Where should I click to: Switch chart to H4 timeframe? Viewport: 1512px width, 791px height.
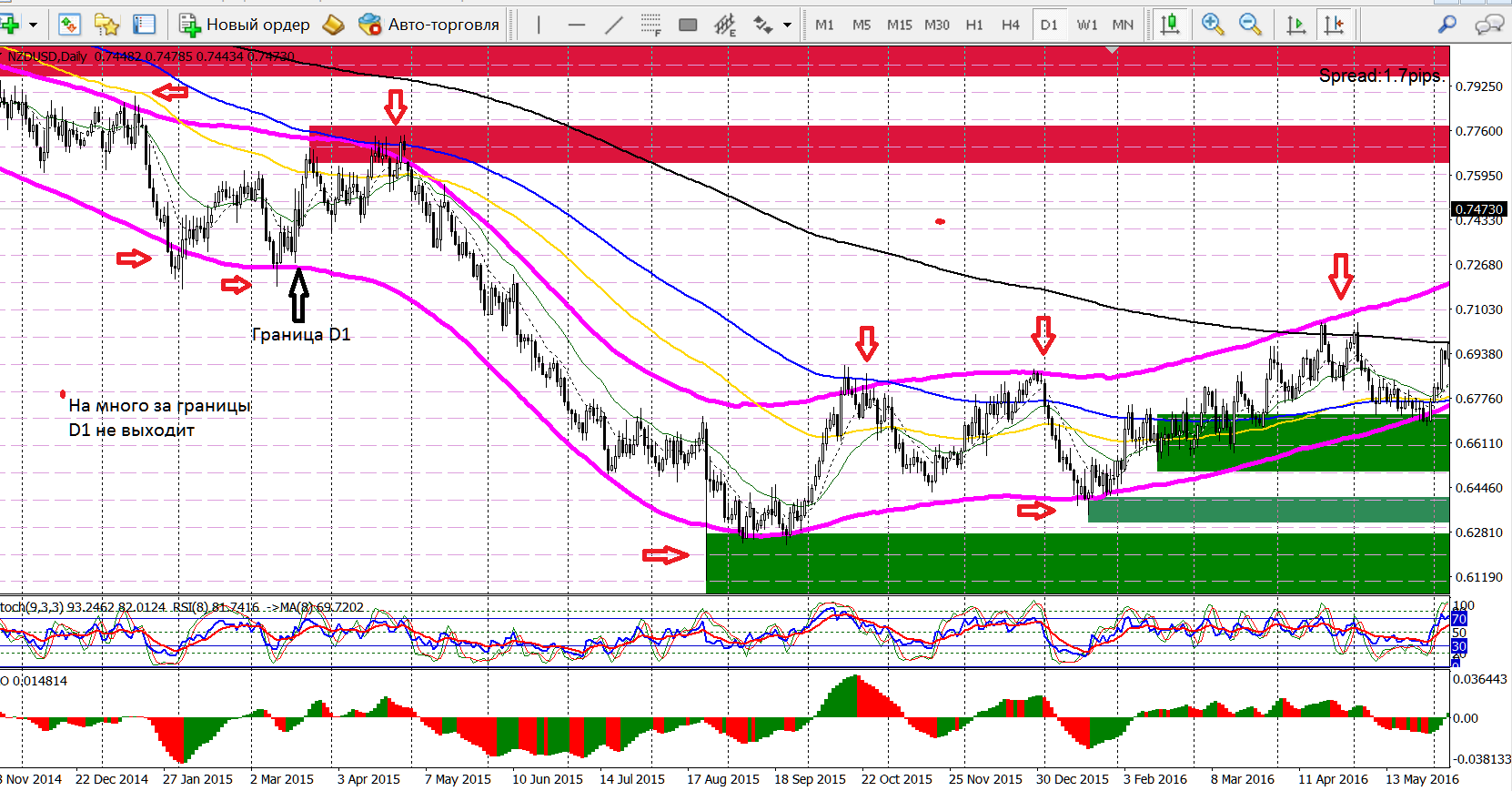pos(1011,25)
